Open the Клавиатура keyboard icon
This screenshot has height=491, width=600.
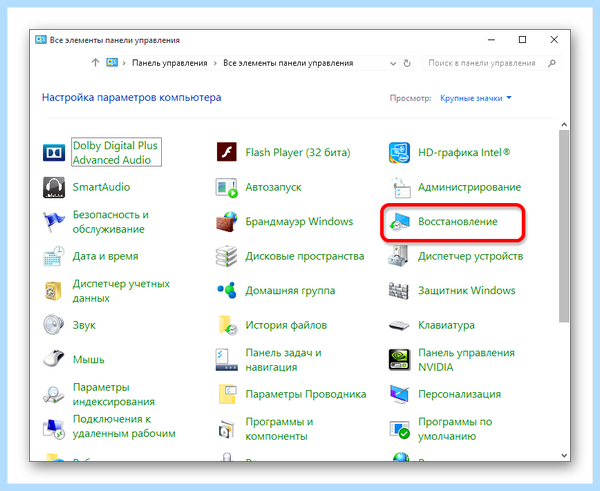tap(399, 325)
